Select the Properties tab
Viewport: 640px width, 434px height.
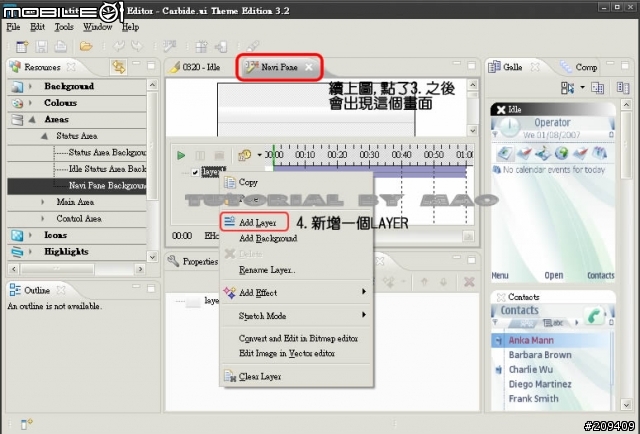click(193, 261)
